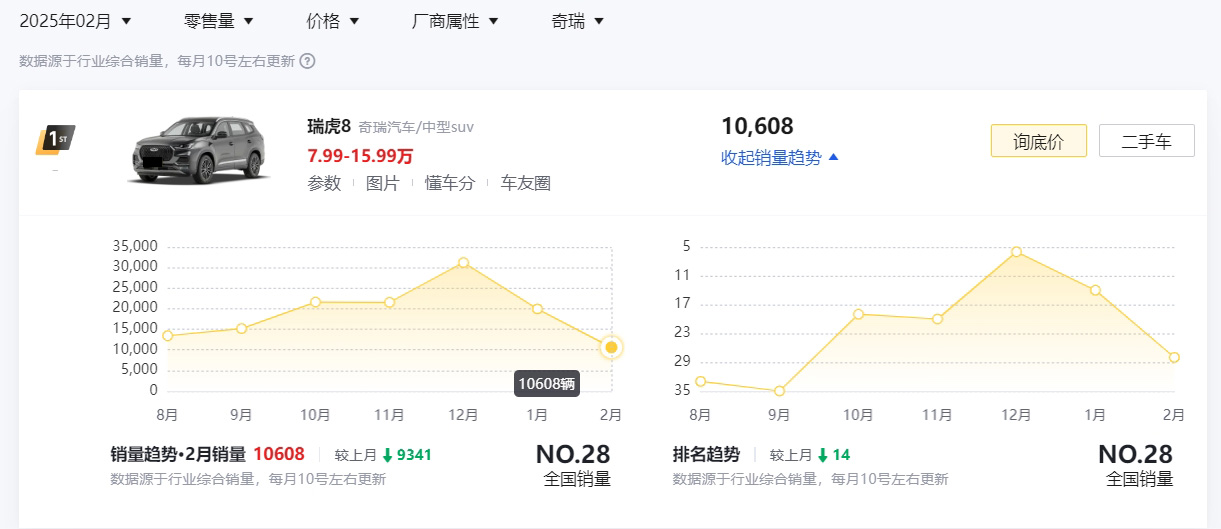
Task: Open the 车友圈 community link
Action: point(525,183)
